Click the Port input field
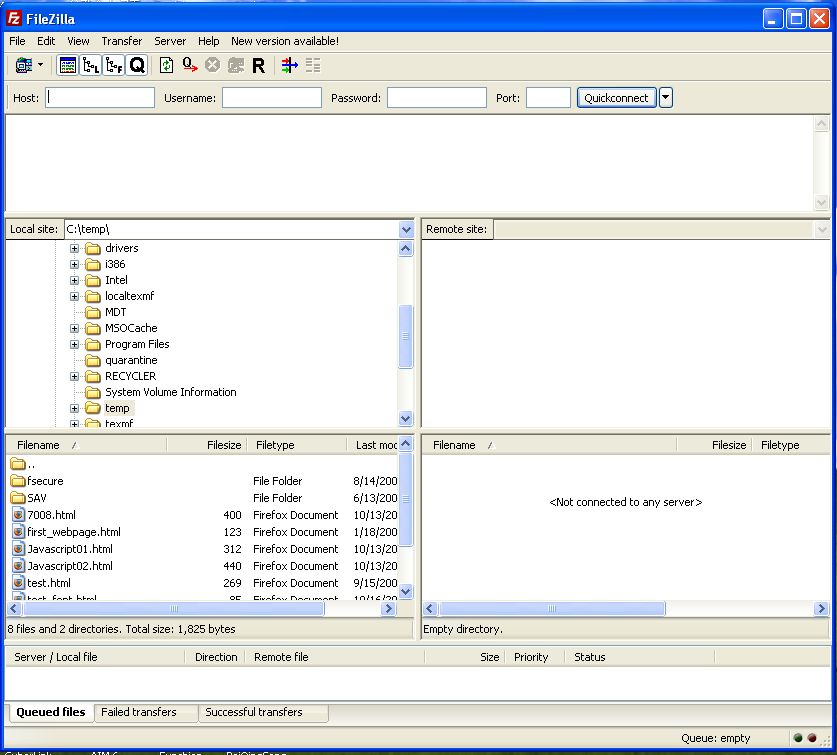 (548, 98)
